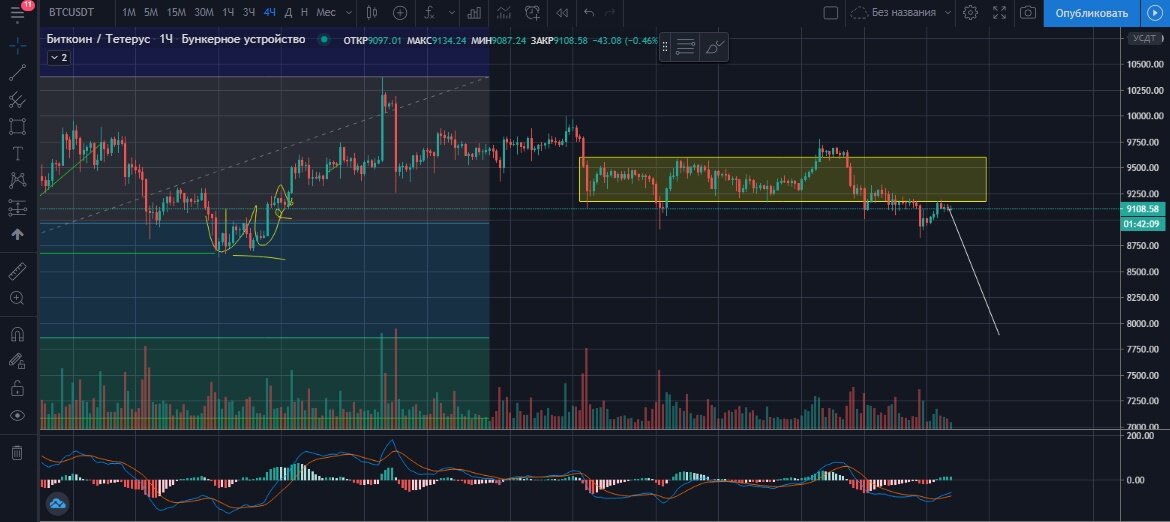Start bar replay rewind icon
This screenshot has width=1170, height=522.
pos(562,13)
